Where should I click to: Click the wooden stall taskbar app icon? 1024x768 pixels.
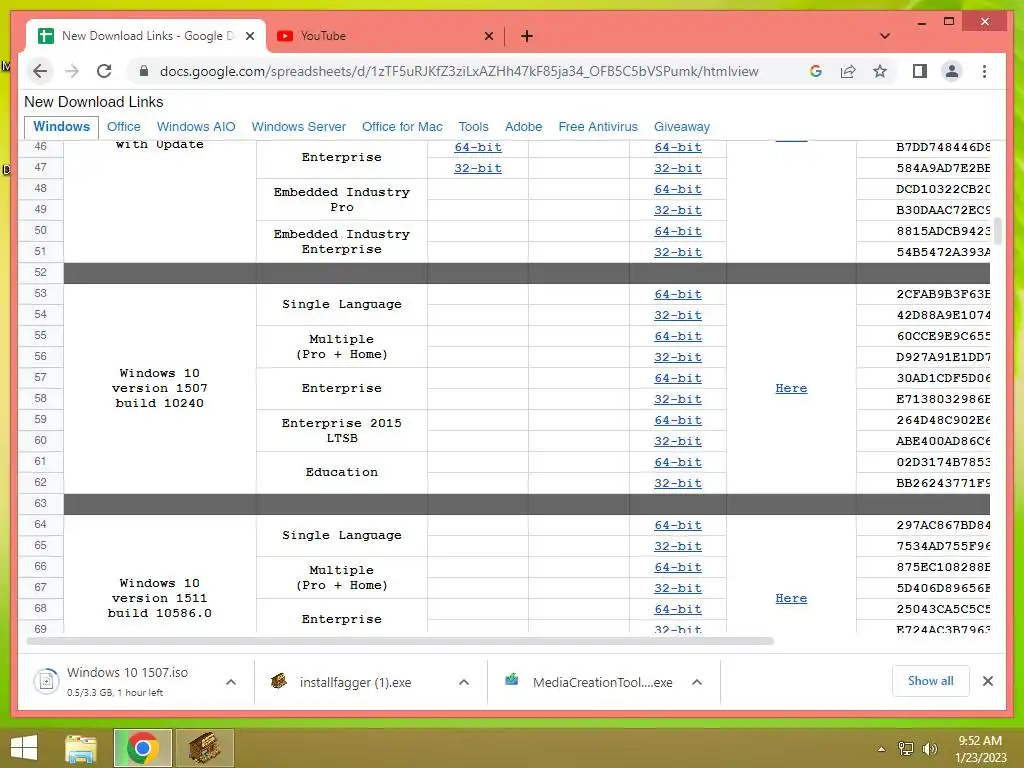(204, 748)
